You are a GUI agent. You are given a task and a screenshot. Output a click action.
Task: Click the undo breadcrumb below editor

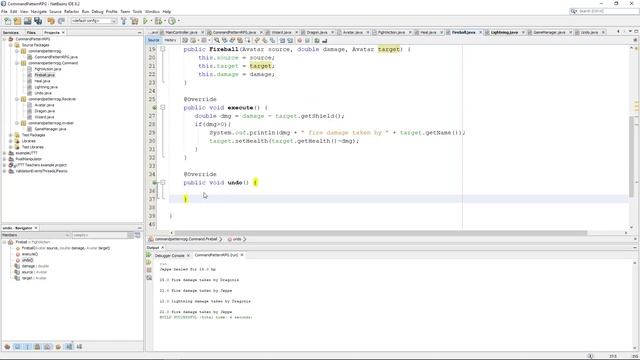(x=237, y=239)
